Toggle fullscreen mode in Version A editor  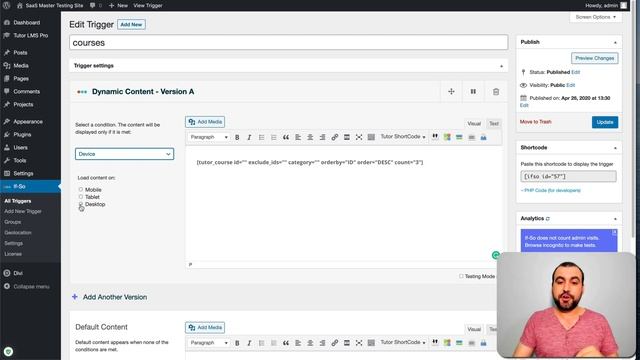pyautogui.click(x=359, y=137)
